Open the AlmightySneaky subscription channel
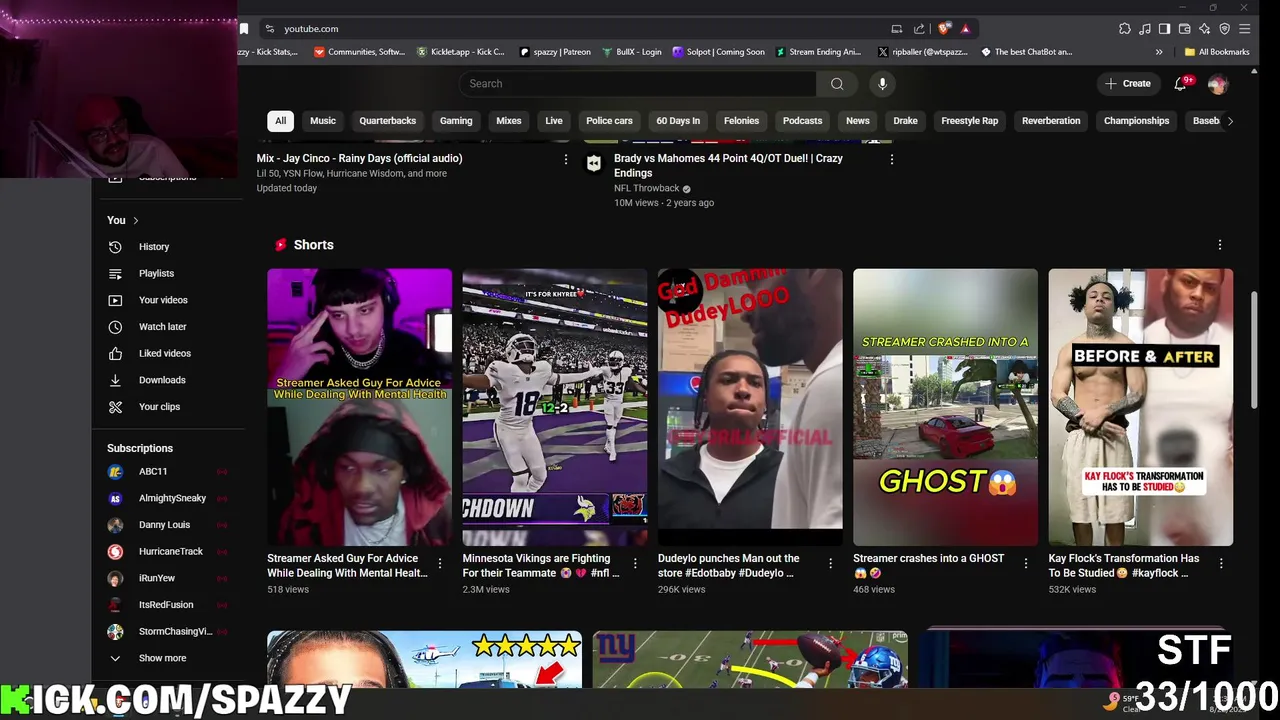 click(x=170, y=498)
